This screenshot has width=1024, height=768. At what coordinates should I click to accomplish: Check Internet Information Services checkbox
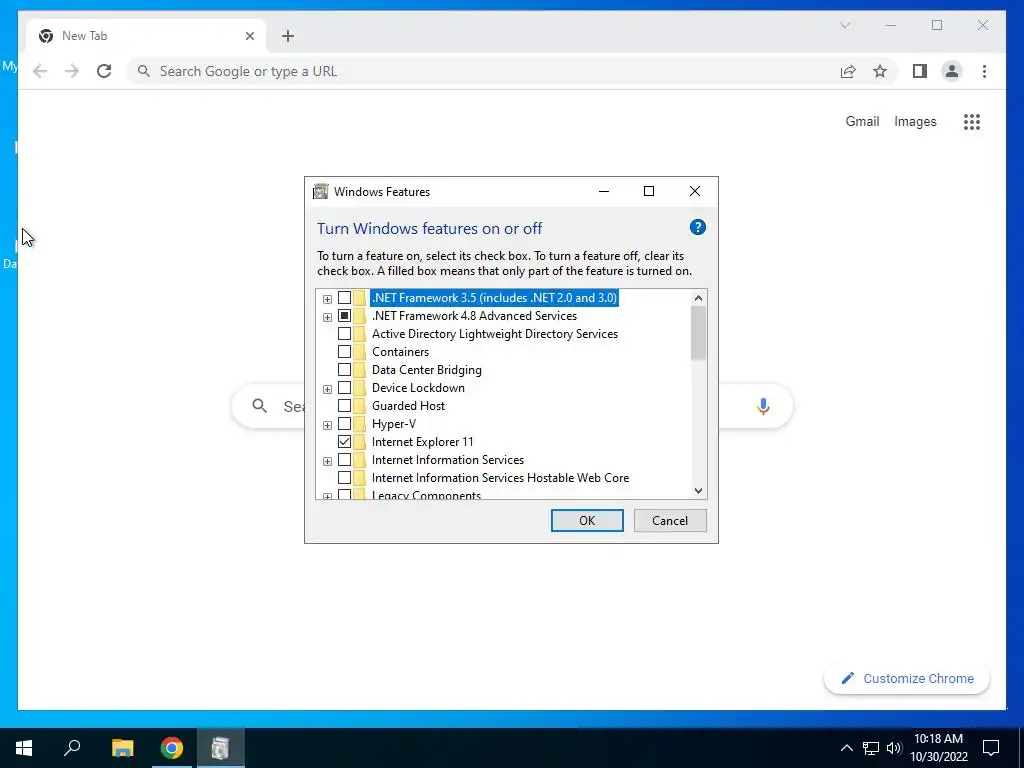344,460
